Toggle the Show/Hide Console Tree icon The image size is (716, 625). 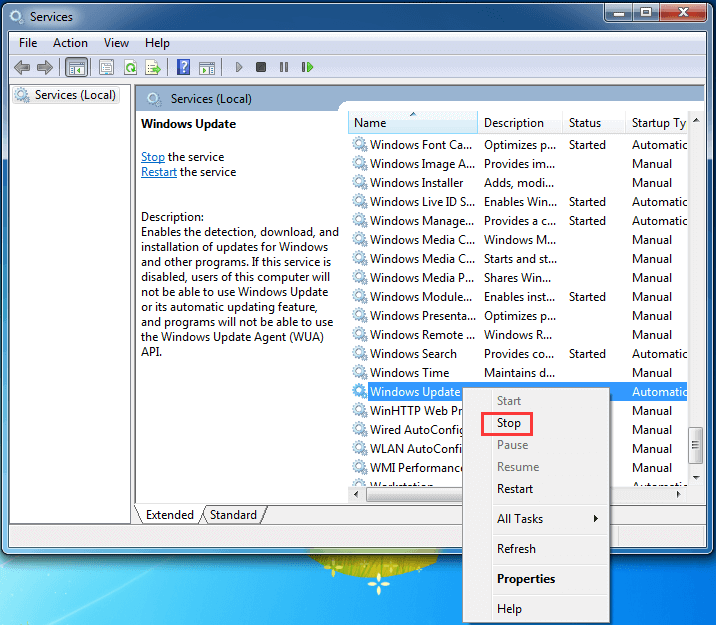point(76,68)
